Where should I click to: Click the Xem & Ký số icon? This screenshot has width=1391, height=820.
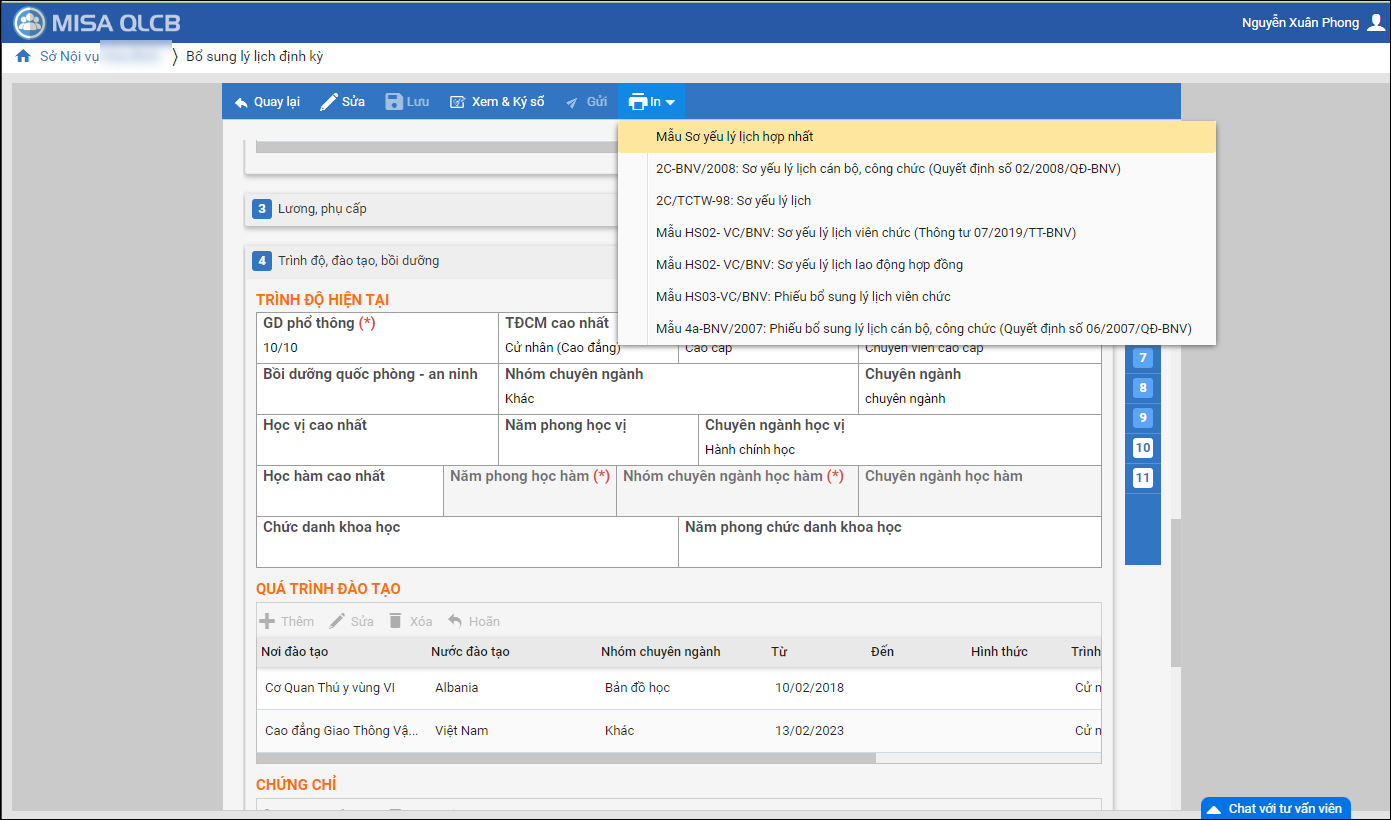(x=458, y=102)
